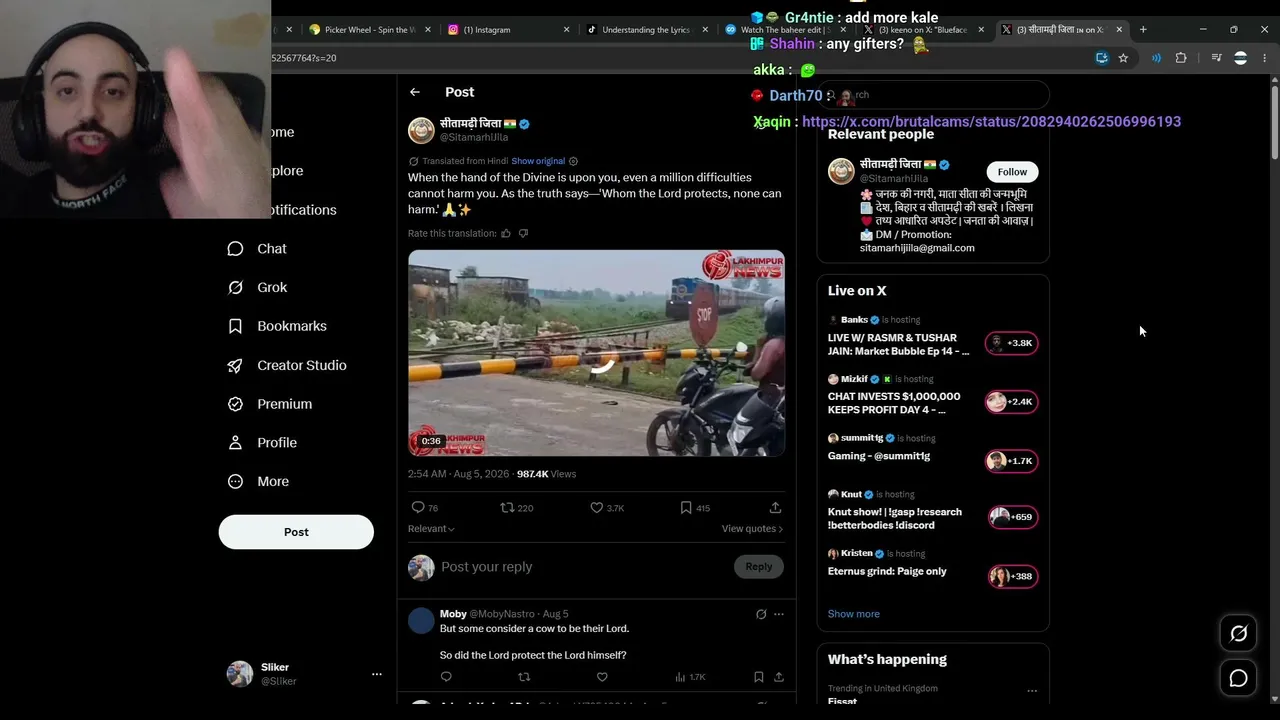1280x720 pixels.
Task: Click the white Post button in sidebar
Action: [296, 532]
